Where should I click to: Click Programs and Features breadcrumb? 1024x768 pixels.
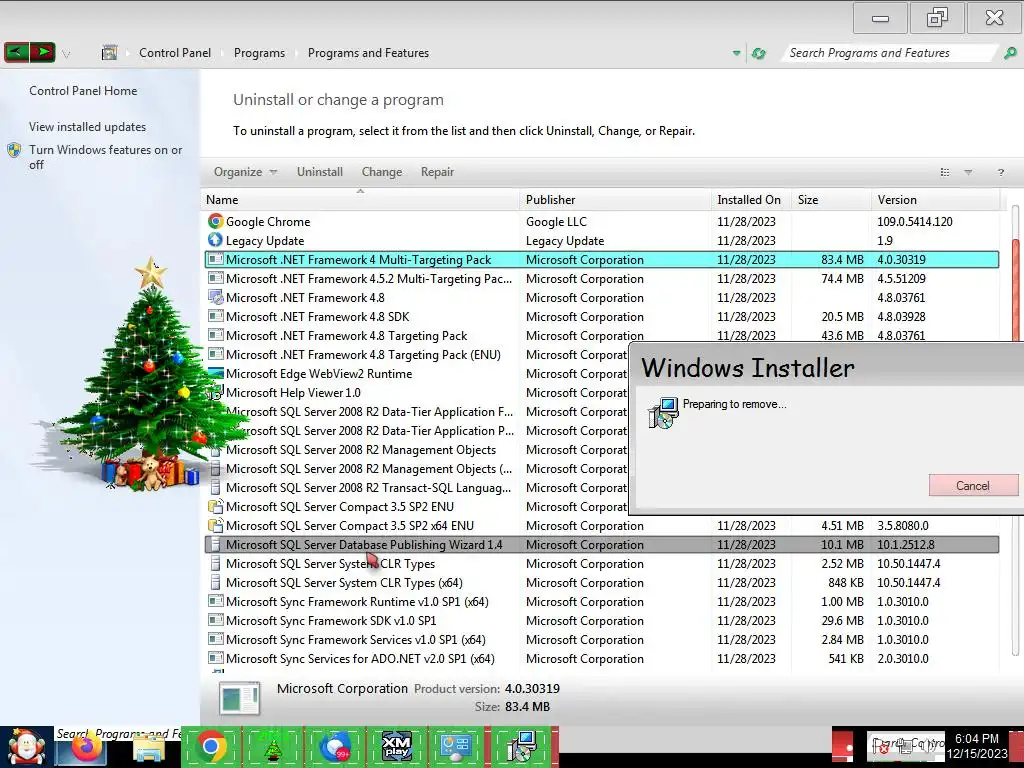[x=368, y=53]
